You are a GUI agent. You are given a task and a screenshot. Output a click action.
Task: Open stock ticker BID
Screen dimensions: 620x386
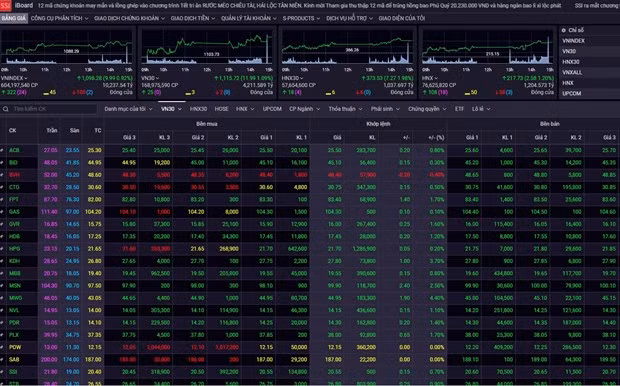click(13, 163)
